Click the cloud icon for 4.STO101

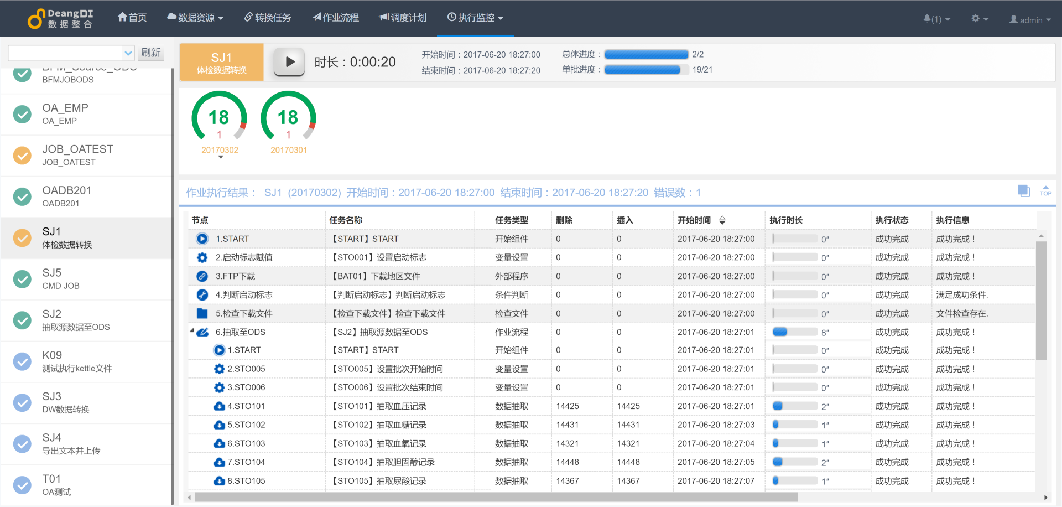(220, 406)
